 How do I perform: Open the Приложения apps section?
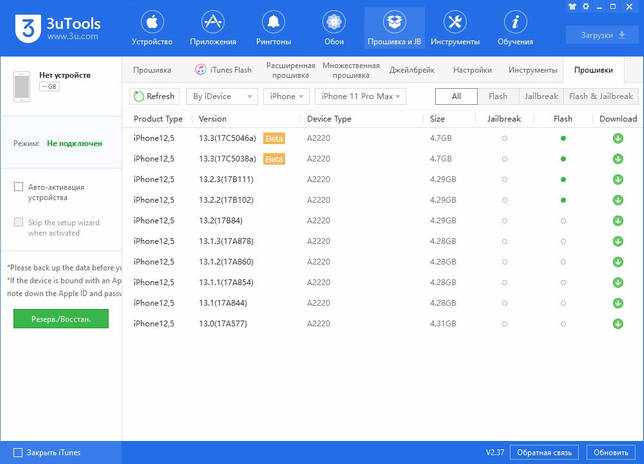213,28
